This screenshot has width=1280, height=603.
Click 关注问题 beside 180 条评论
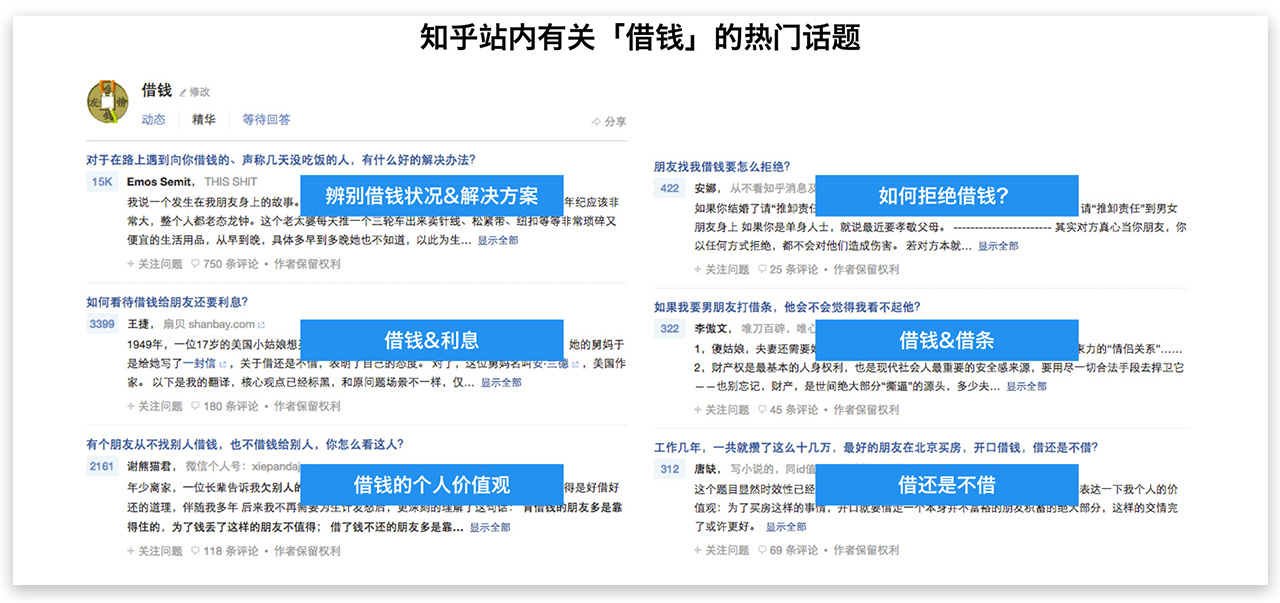(x=155, y=406)
